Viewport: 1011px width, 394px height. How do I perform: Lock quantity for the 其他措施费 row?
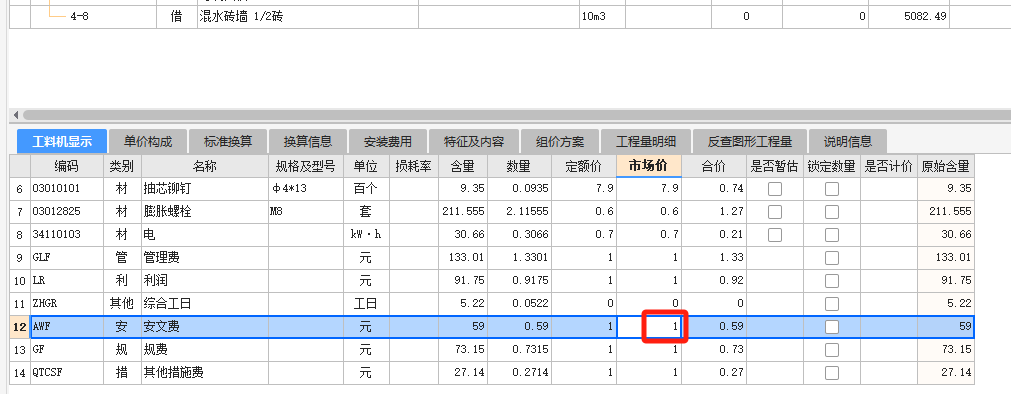(x=832, y=373)
